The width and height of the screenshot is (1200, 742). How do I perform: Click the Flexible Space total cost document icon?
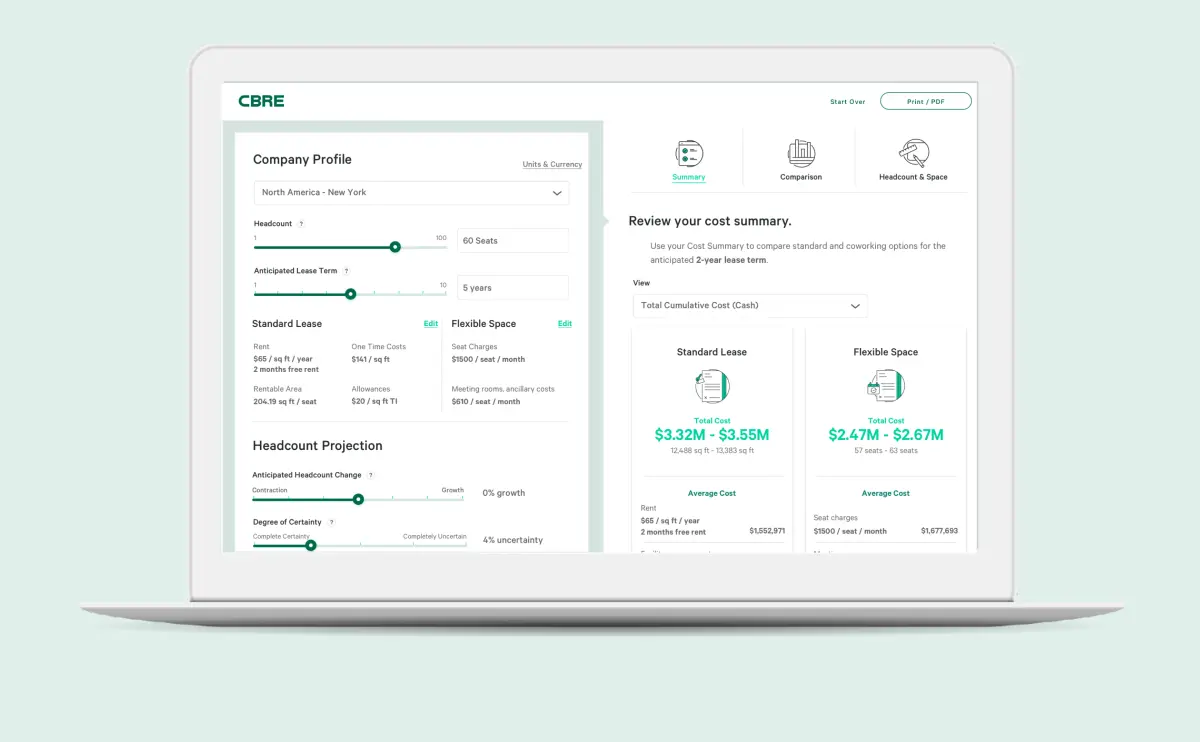pyautogui.click(x=885, y=385)
